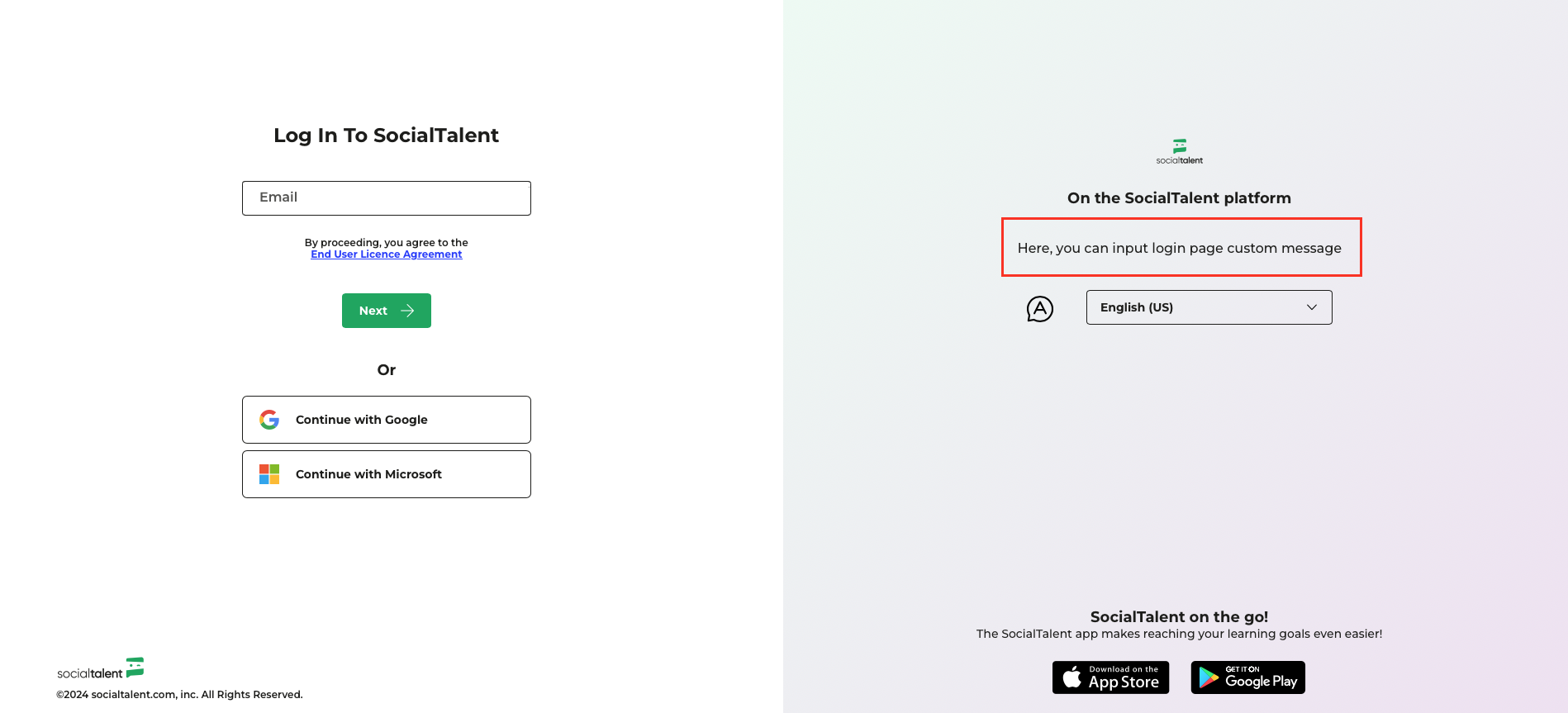Click the Google logo icon
This screenshot has height=713, width=1568.
click(269, 420)
